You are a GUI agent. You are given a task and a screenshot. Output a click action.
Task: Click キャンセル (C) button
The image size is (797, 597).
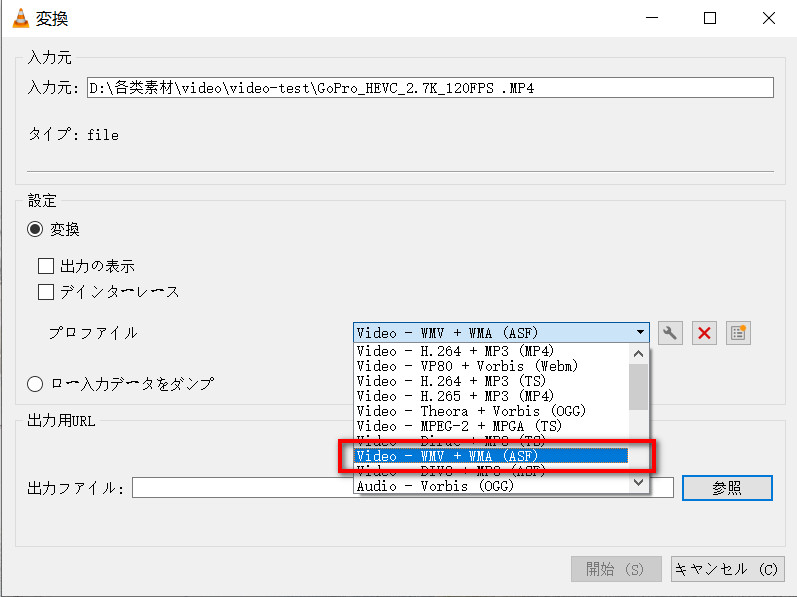pyautogui.click(x=727, y=569)
